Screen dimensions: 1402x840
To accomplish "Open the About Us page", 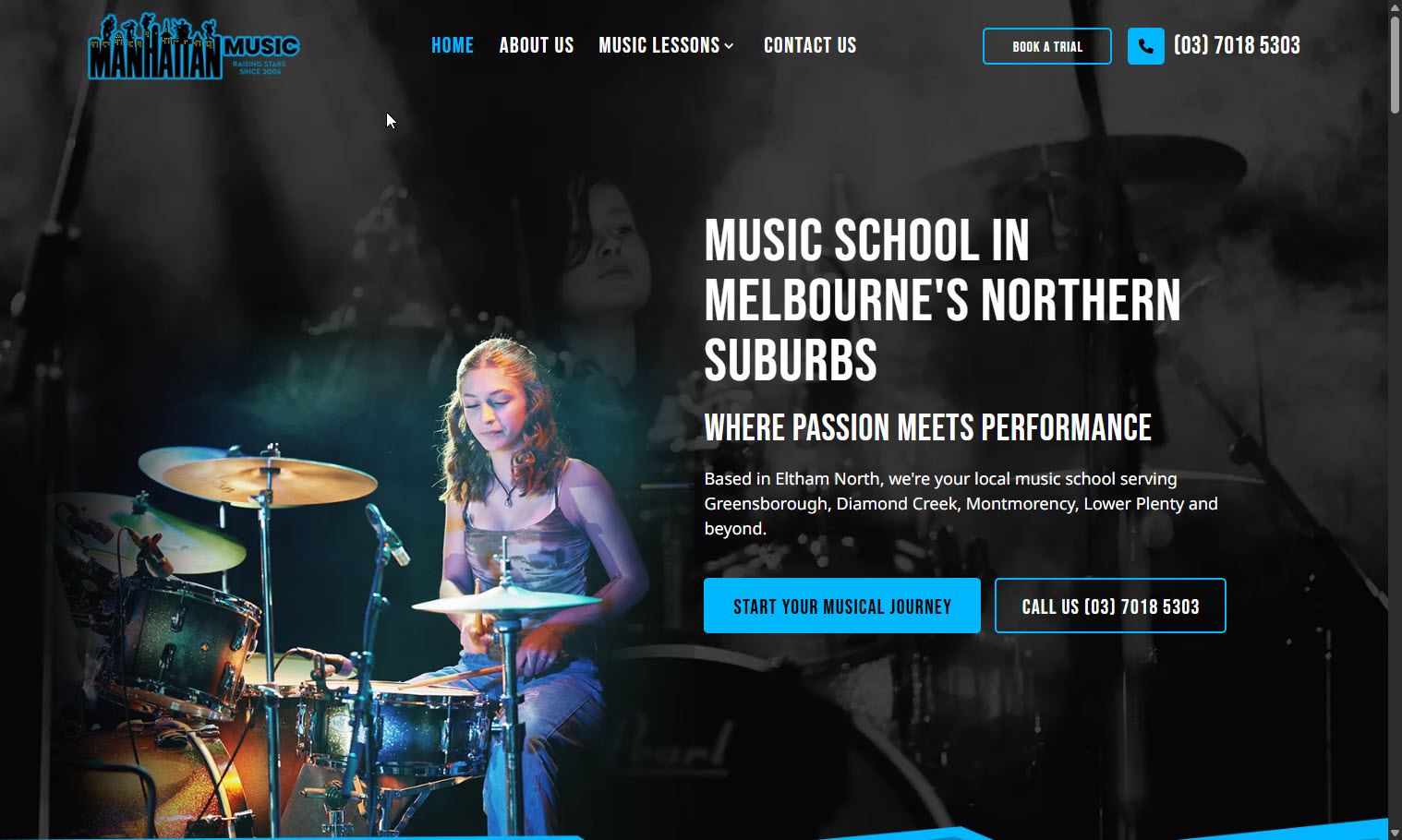I will [x=537, y=45].
